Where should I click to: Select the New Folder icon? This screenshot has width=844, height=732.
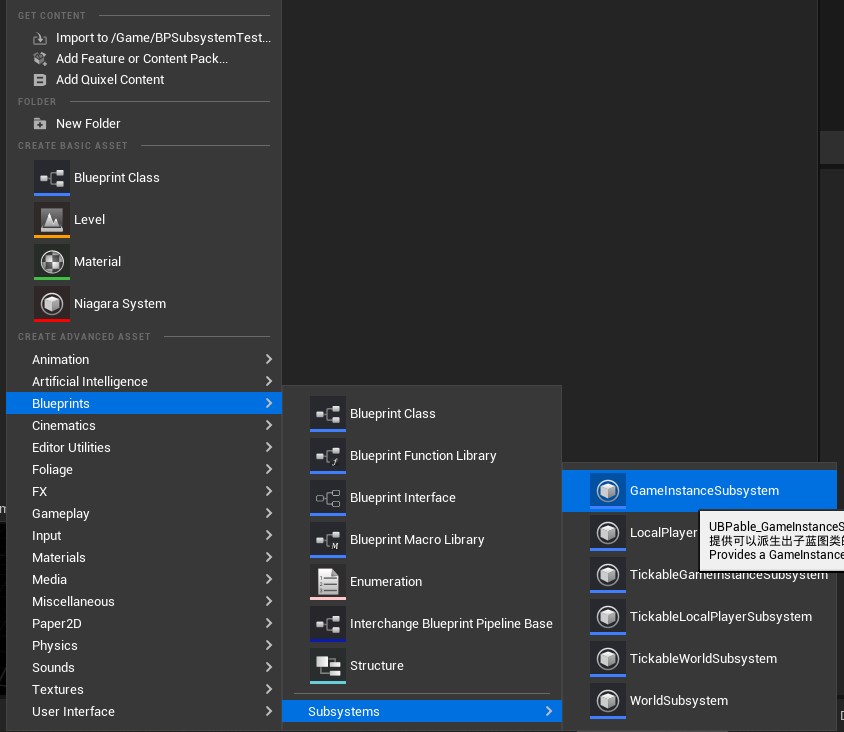click(38, 123)
